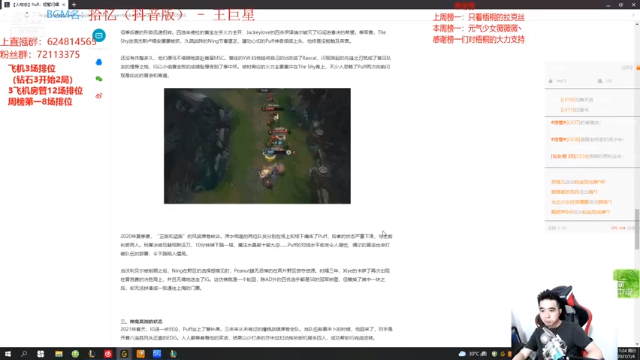Image resolution: width=640 pixels, height=360 pixels.
Task: Click the article paragraph beginning 2021
Action: pos(256,333)
